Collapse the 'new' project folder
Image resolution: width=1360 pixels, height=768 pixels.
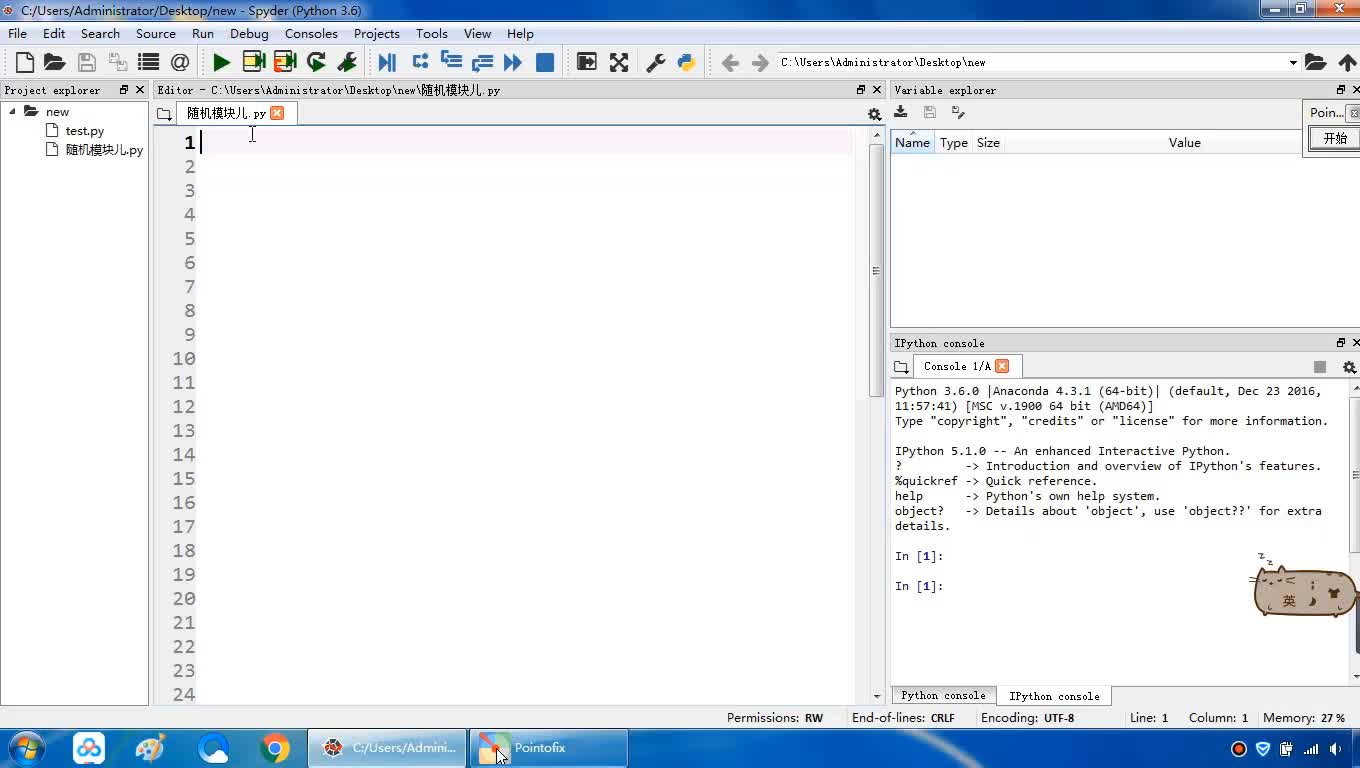click(13, 112)
